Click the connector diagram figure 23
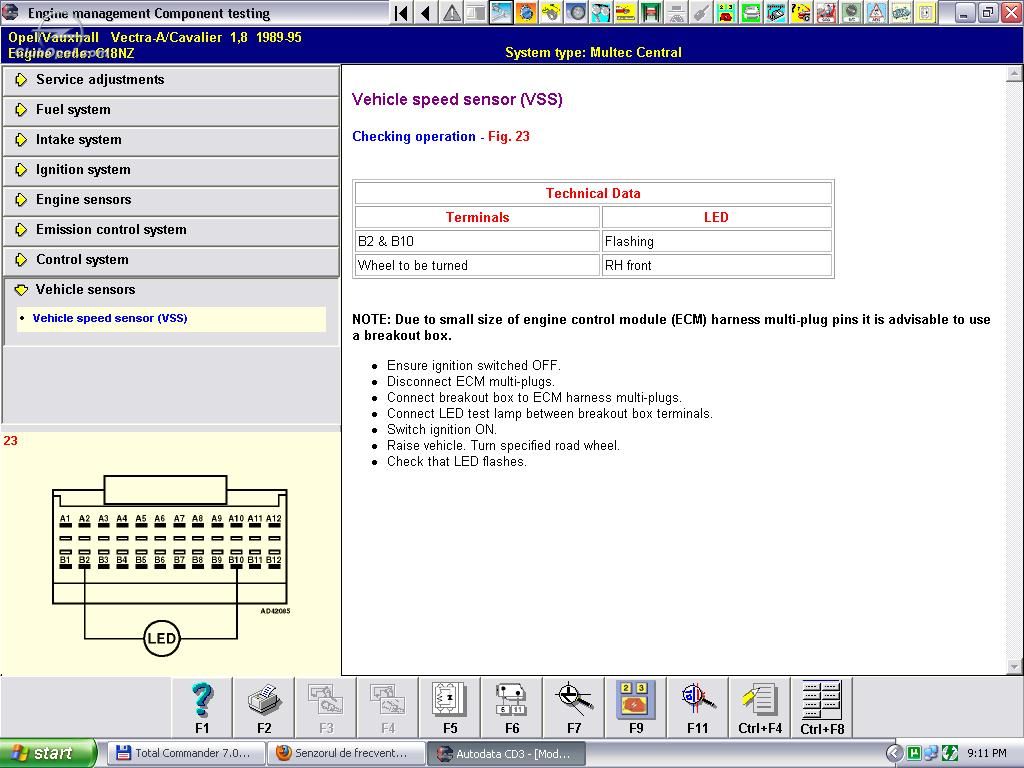Viewport: 1024px width, 768px height. point(170,566)
